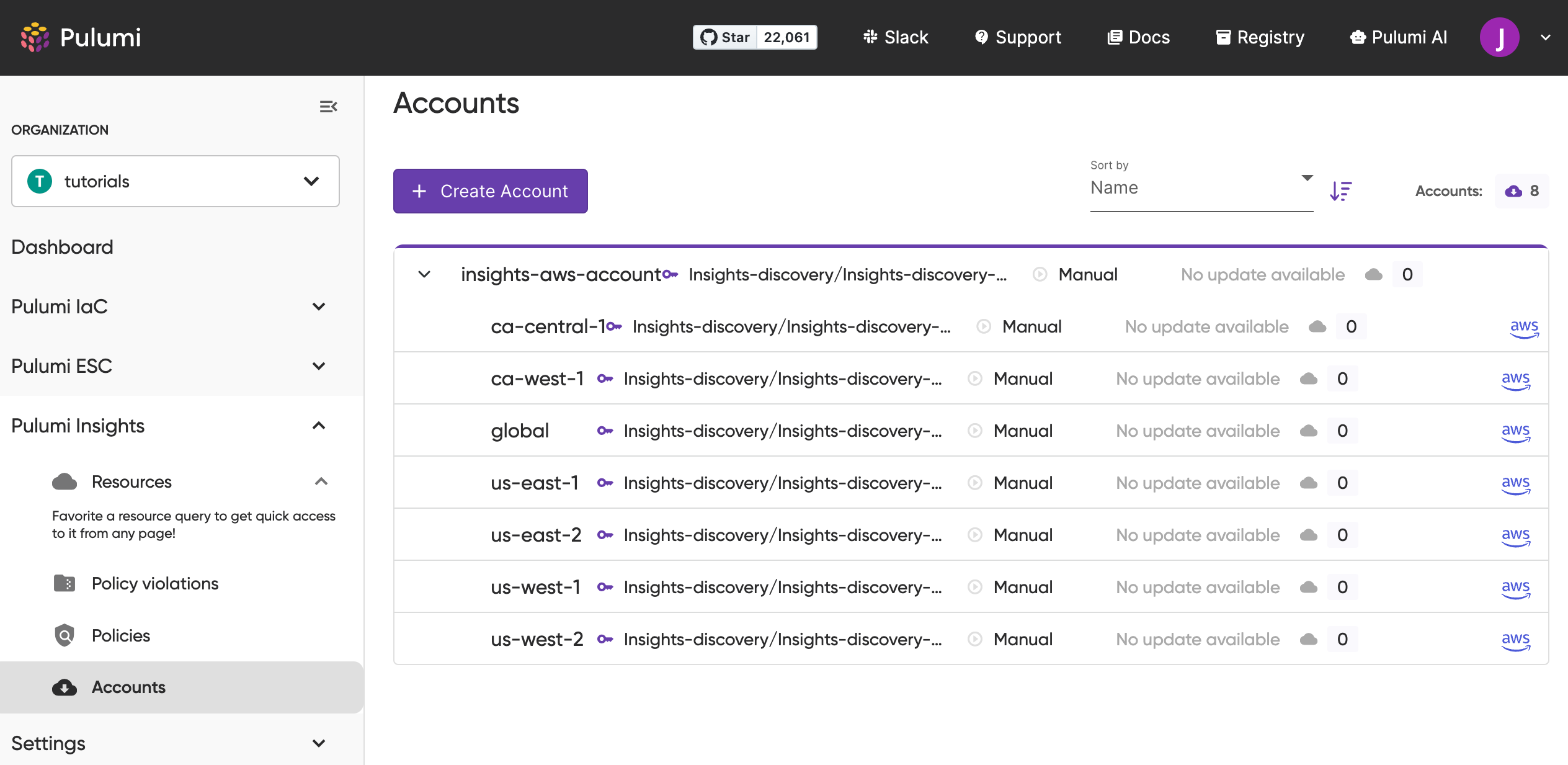
Task: Click the us-east-1 account name
Action: [x=535, y=483]
